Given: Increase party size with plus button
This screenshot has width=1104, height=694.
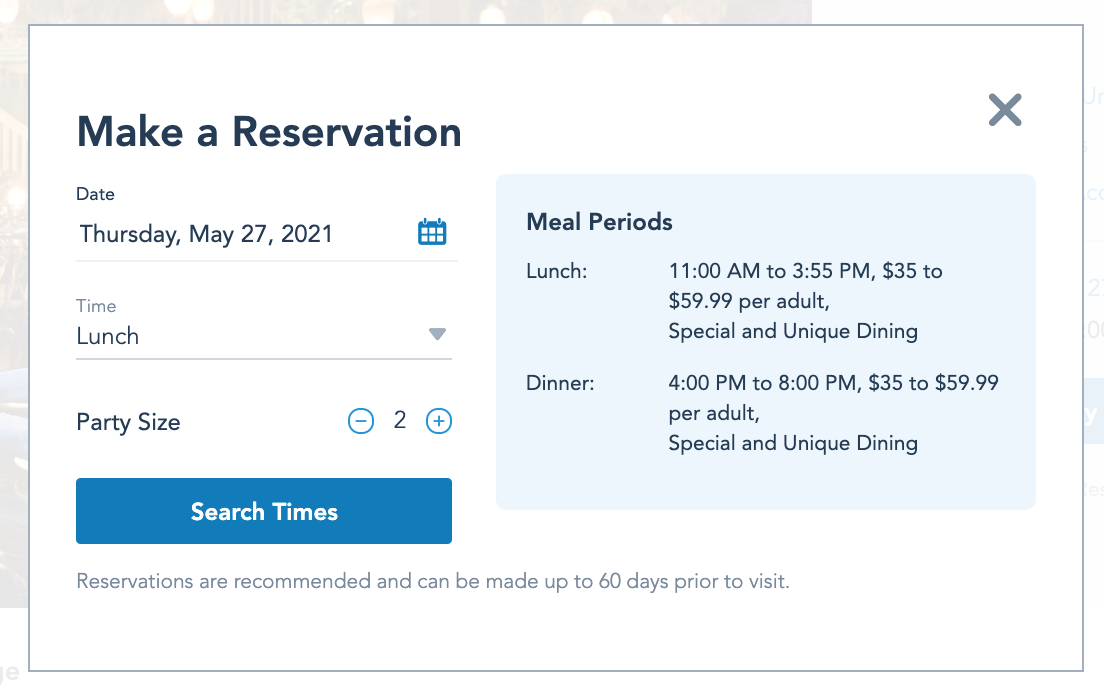Looking at the screenshot, I should click(x=439, y=421).
